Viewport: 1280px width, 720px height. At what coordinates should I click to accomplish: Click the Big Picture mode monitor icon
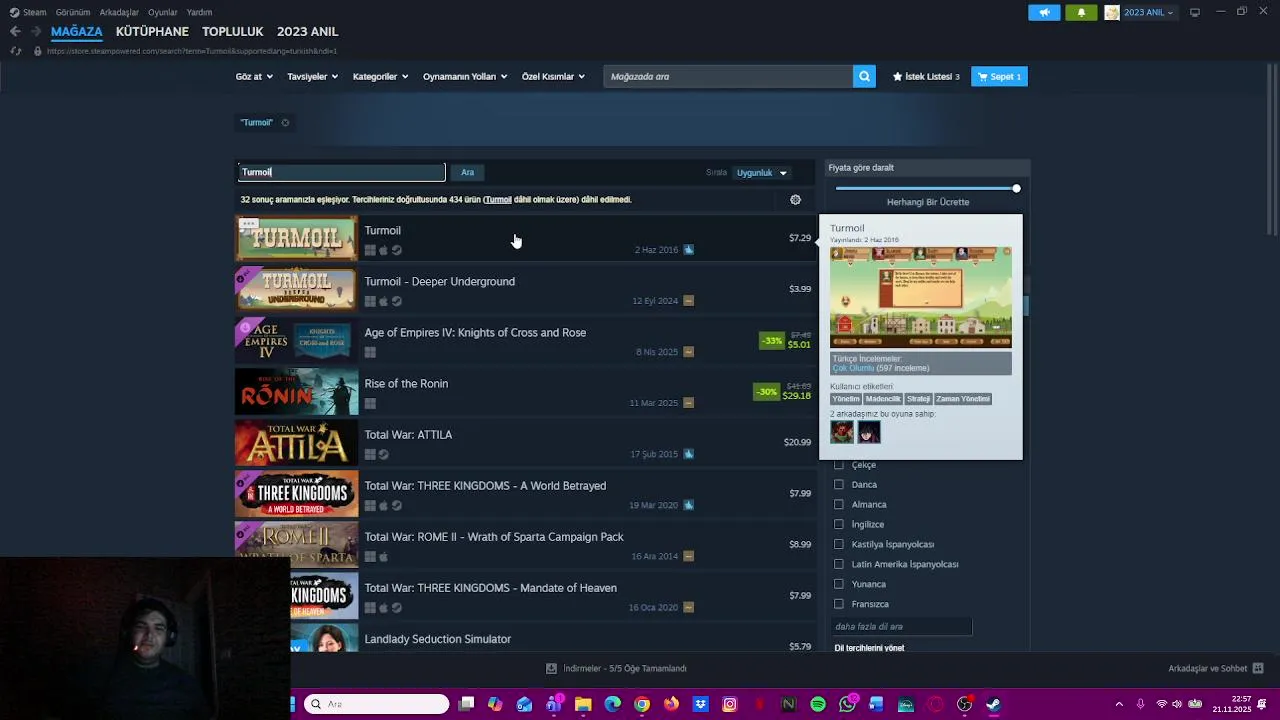point(1194,12)
